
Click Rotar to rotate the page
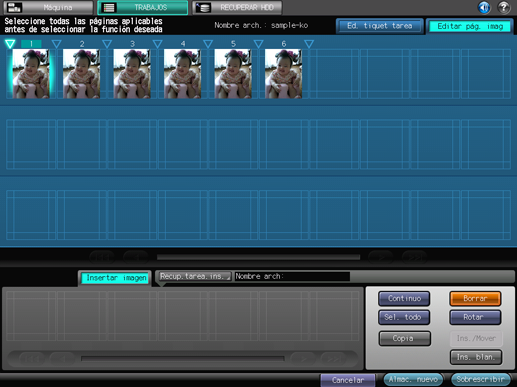click(475, 317)
